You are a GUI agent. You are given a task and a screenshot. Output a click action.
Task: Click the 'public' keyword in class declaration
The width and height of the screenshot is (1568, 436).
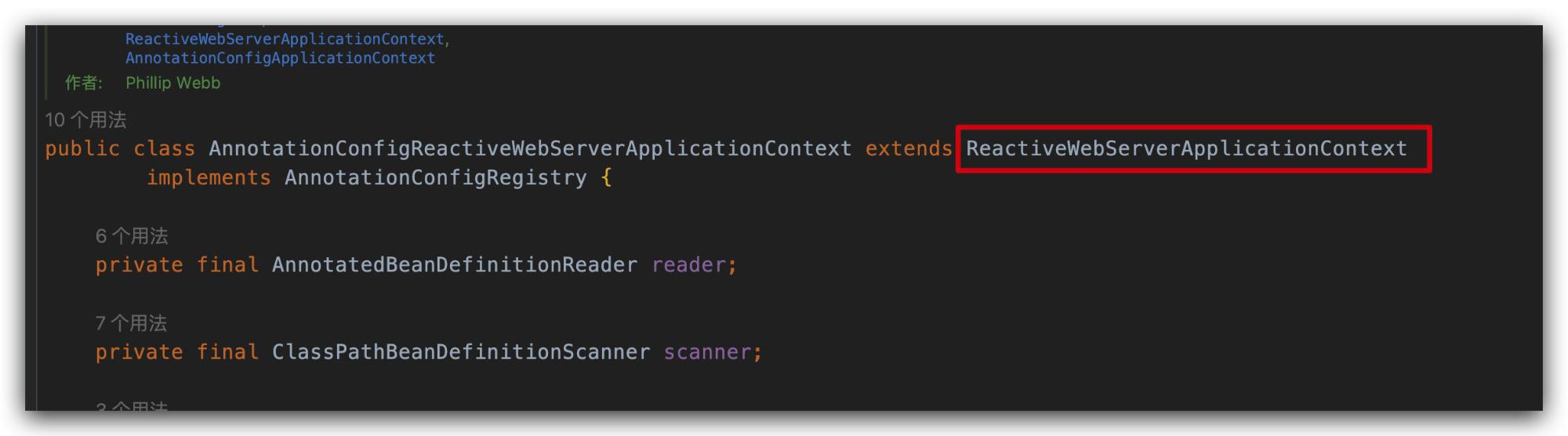82,149
